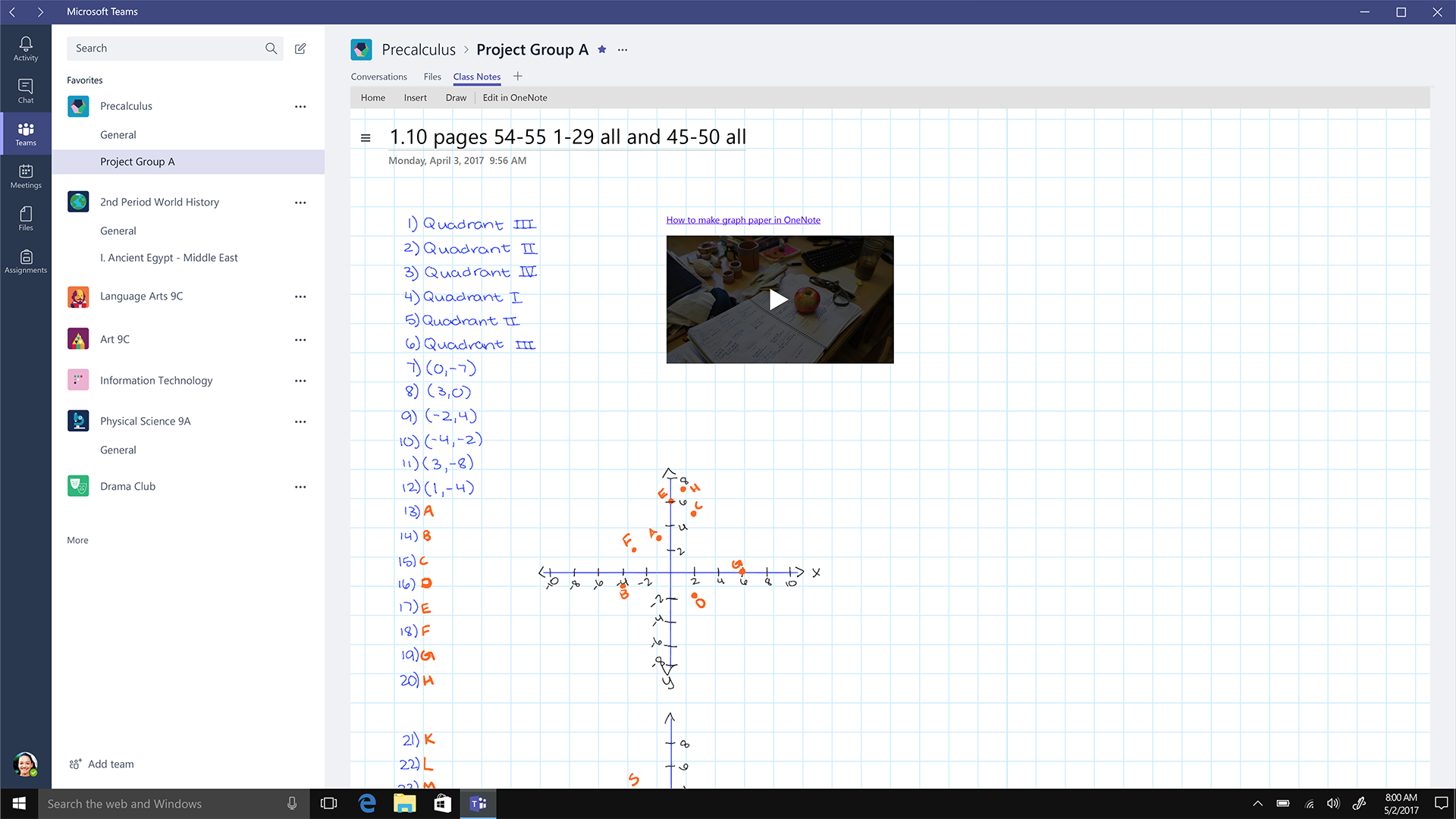Image resolution: width=1456 pixels, height=819 pixels.
Task: Expand the More teams list
Action: click(77, 541)
